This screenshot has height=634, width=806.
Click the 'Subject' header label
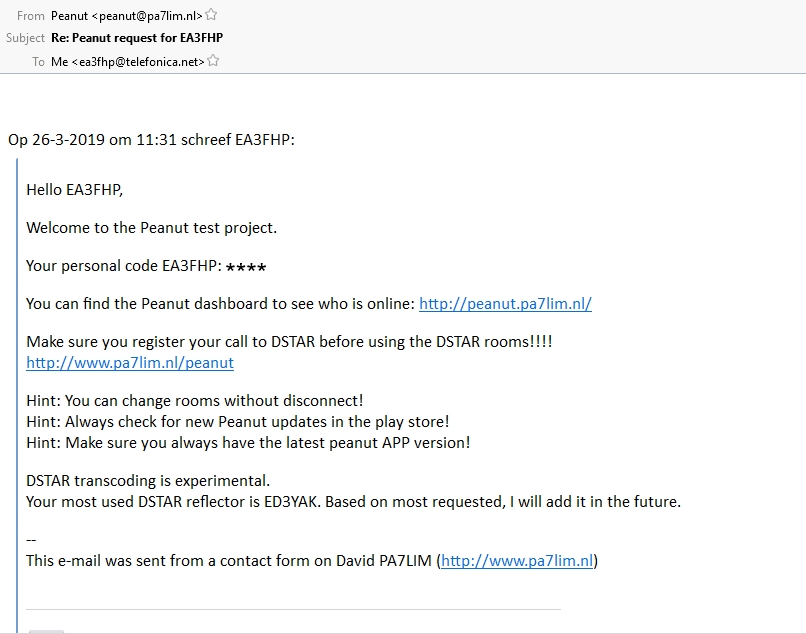[25, 38]
